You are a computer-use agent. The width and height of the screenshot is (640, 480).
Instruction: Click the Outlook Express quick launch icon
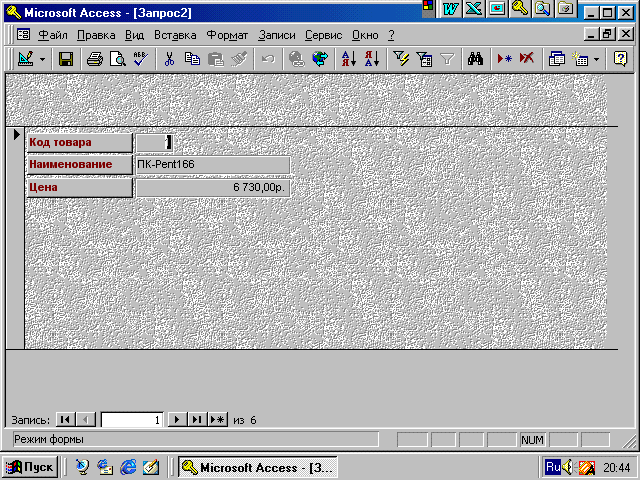click(x=105, y=467)
